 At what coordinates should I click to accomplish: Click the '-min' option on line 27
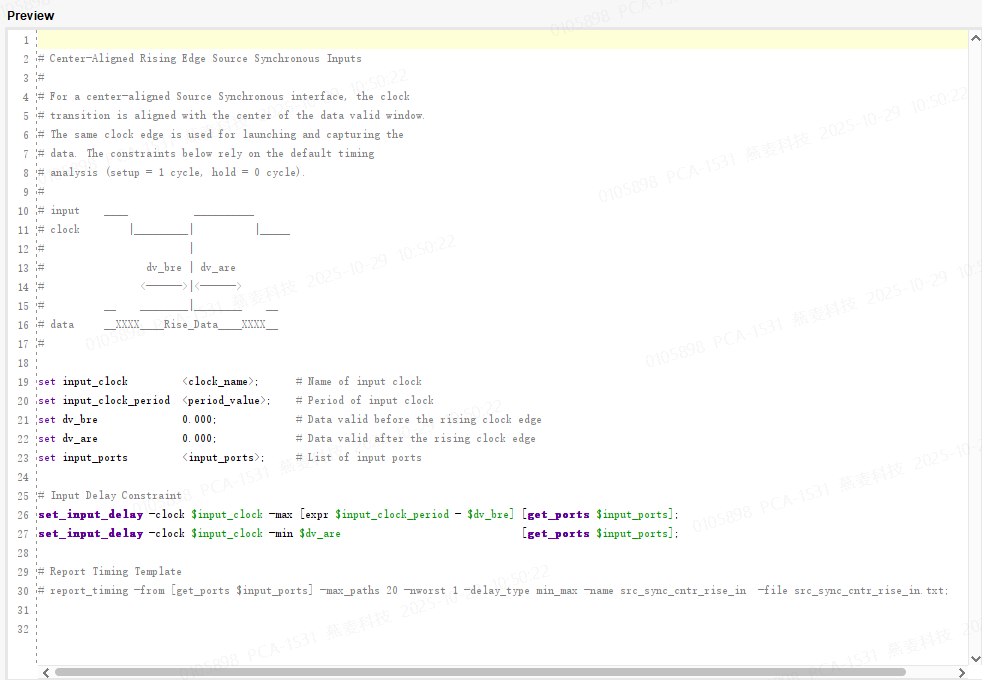[x=281, y=533]
